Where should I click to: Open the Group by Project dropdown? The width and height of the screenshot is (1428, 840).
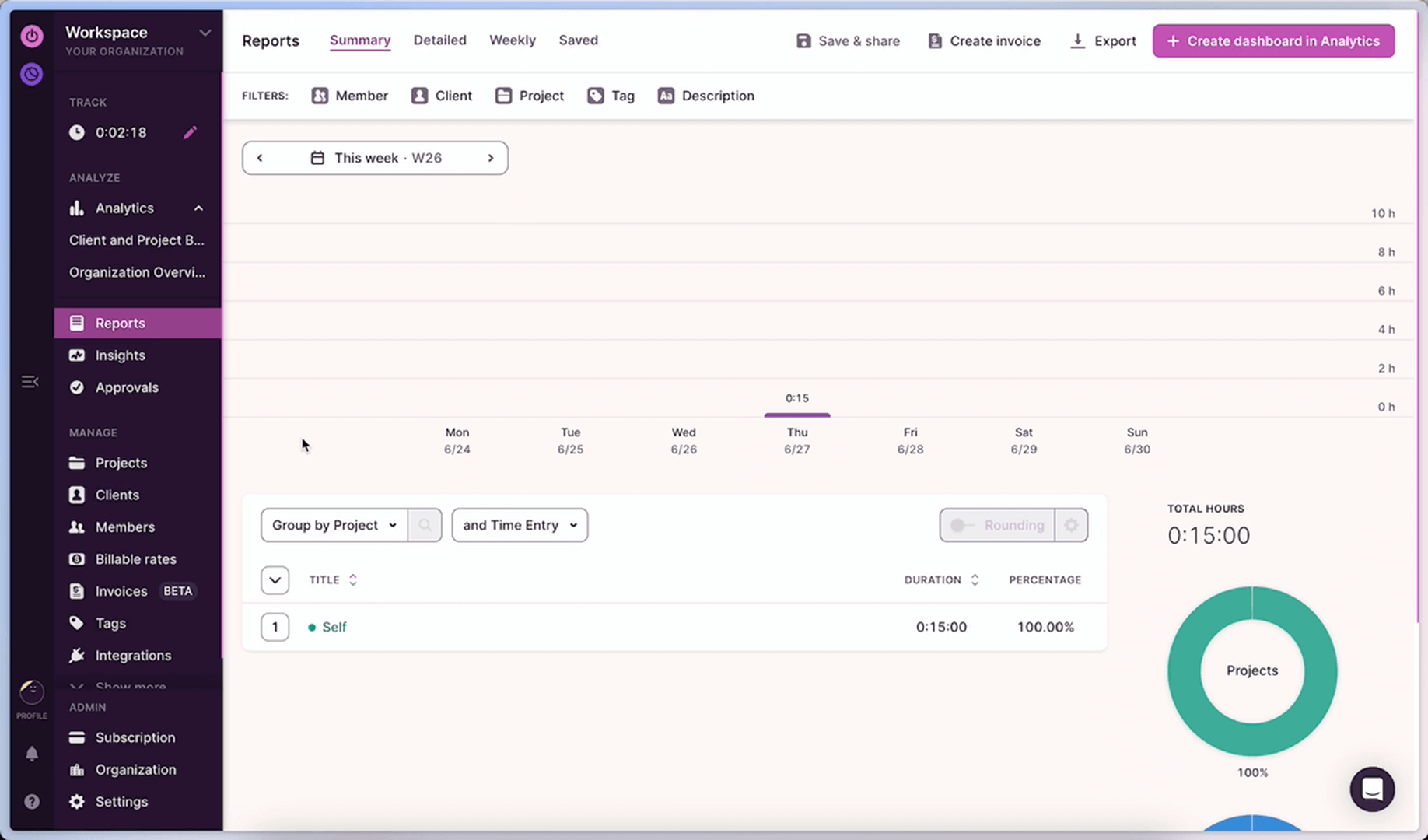pyautogui.click(x=333, y=525)
